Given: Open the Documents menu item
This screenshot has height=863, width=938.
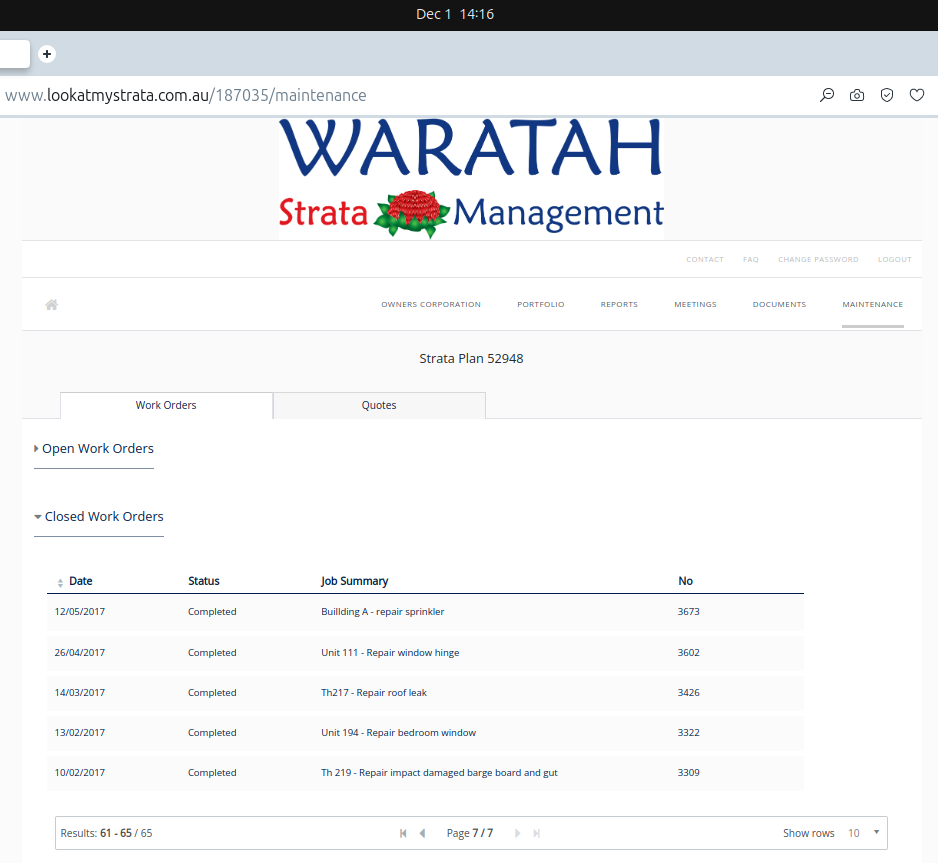Looking at the screenshot, I should [x=779, y=305].
